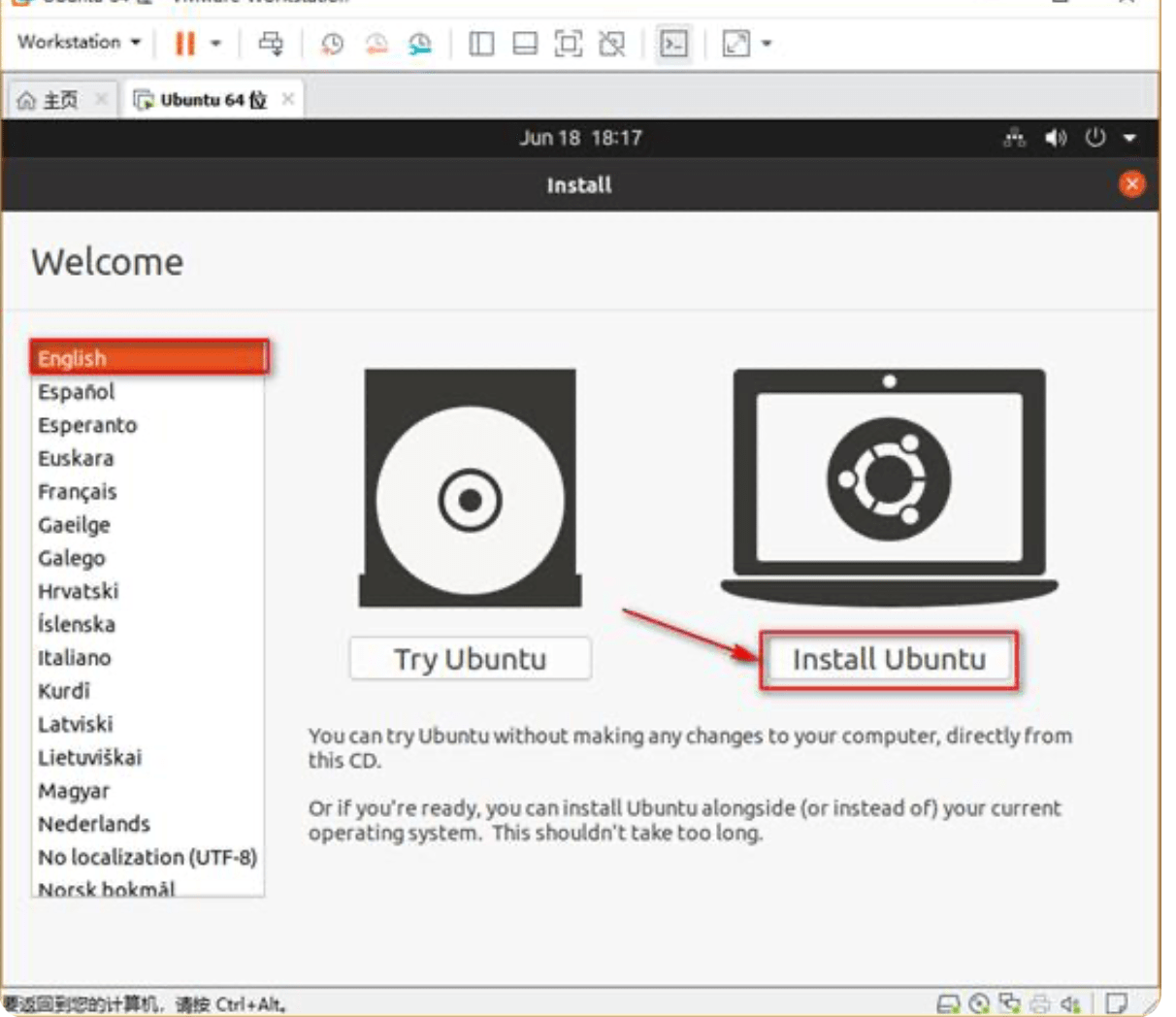Open the Workstation menu

coord(80,43)
